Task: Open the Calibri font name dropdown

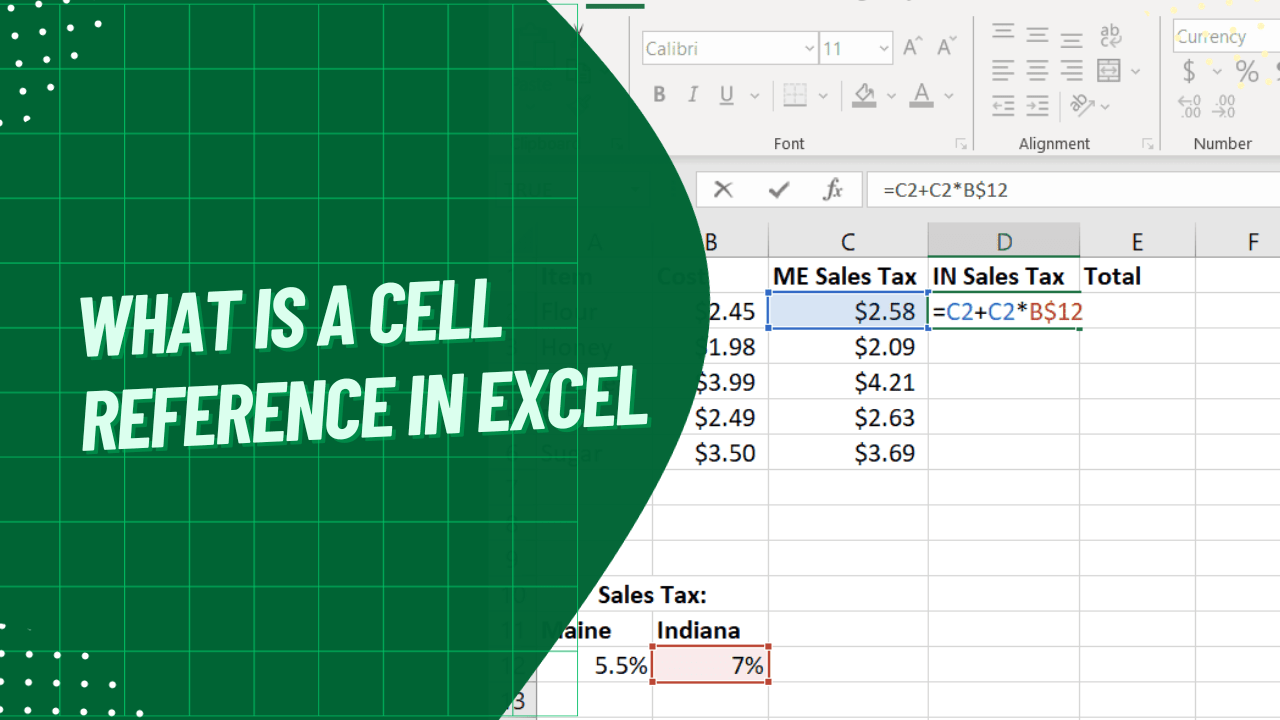Action: click(808, 48)
